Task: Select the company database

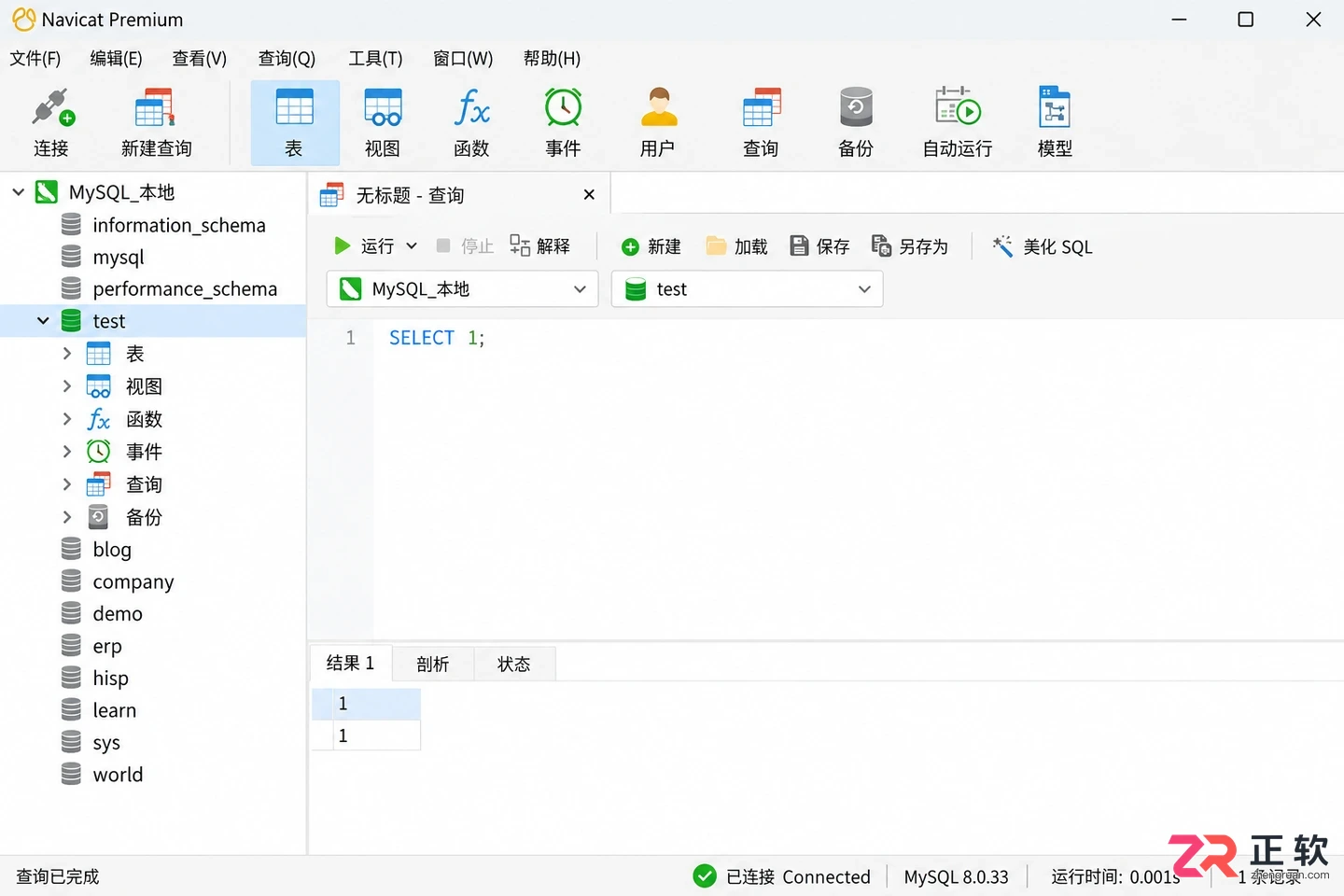Action: 133,582
